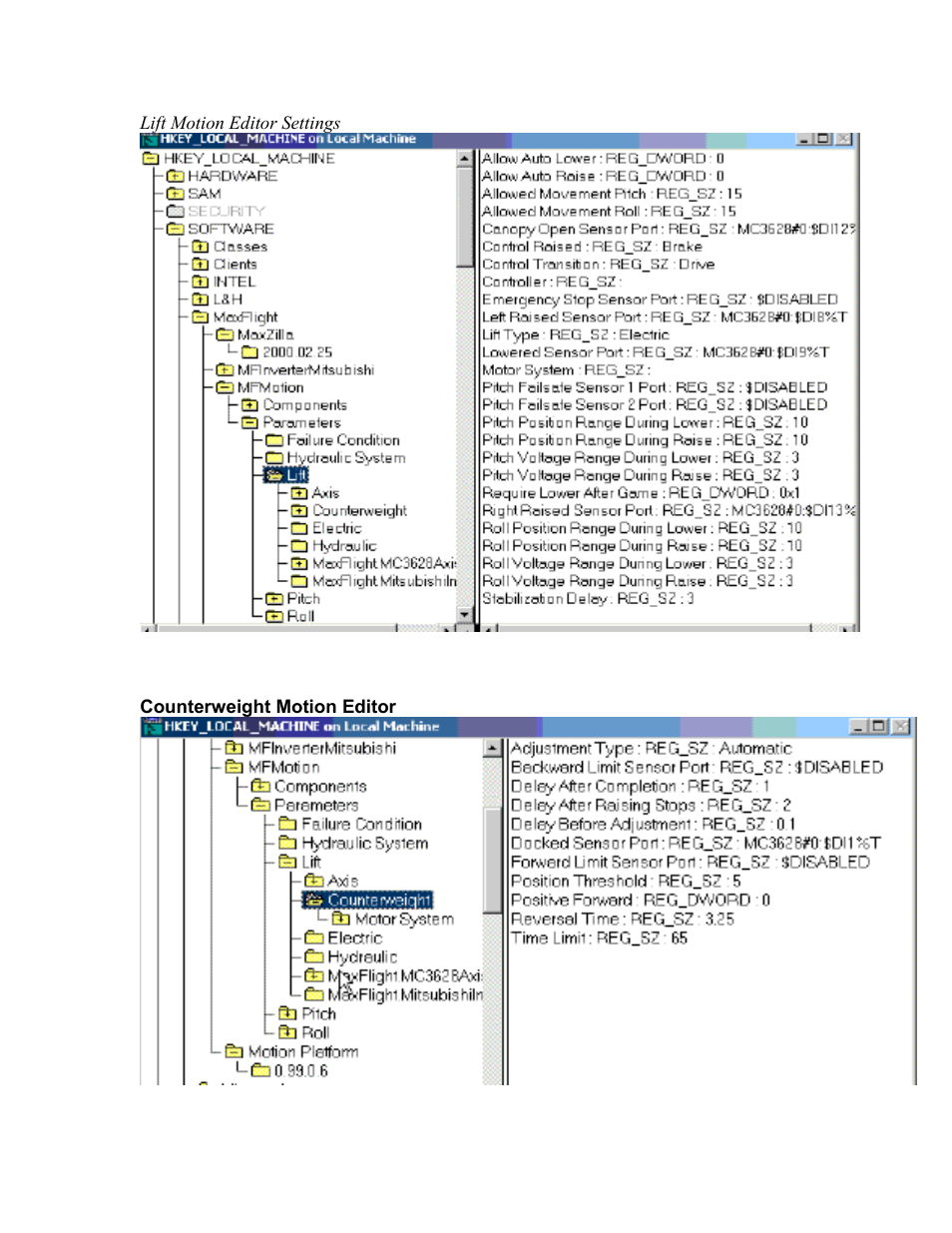Viewport: 952px width, 1233px height.
Task: Click up arrow of bottom tree scrollbar
Action: [492, 748]
